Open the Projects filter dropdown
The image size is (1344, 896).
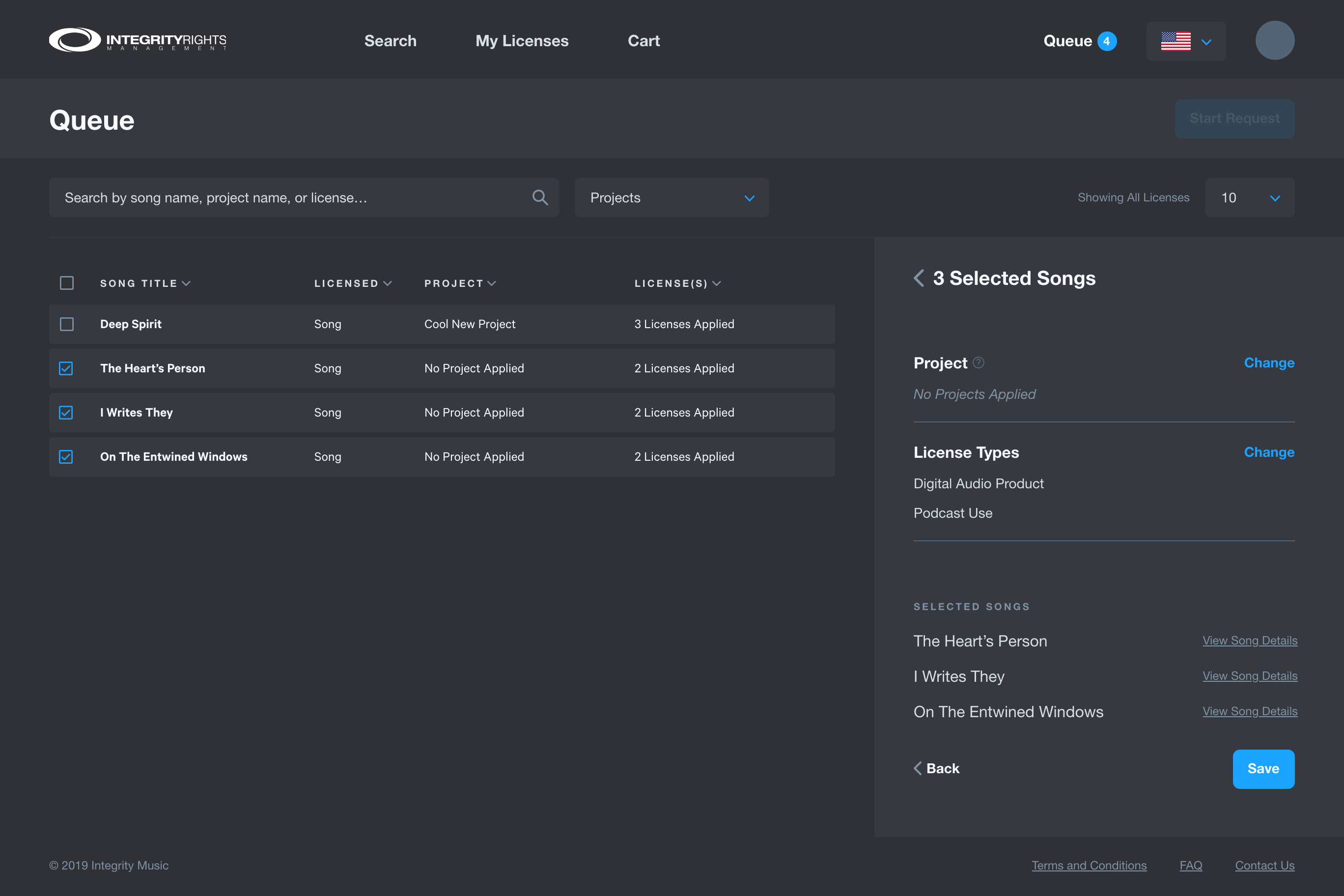(672, 197)
